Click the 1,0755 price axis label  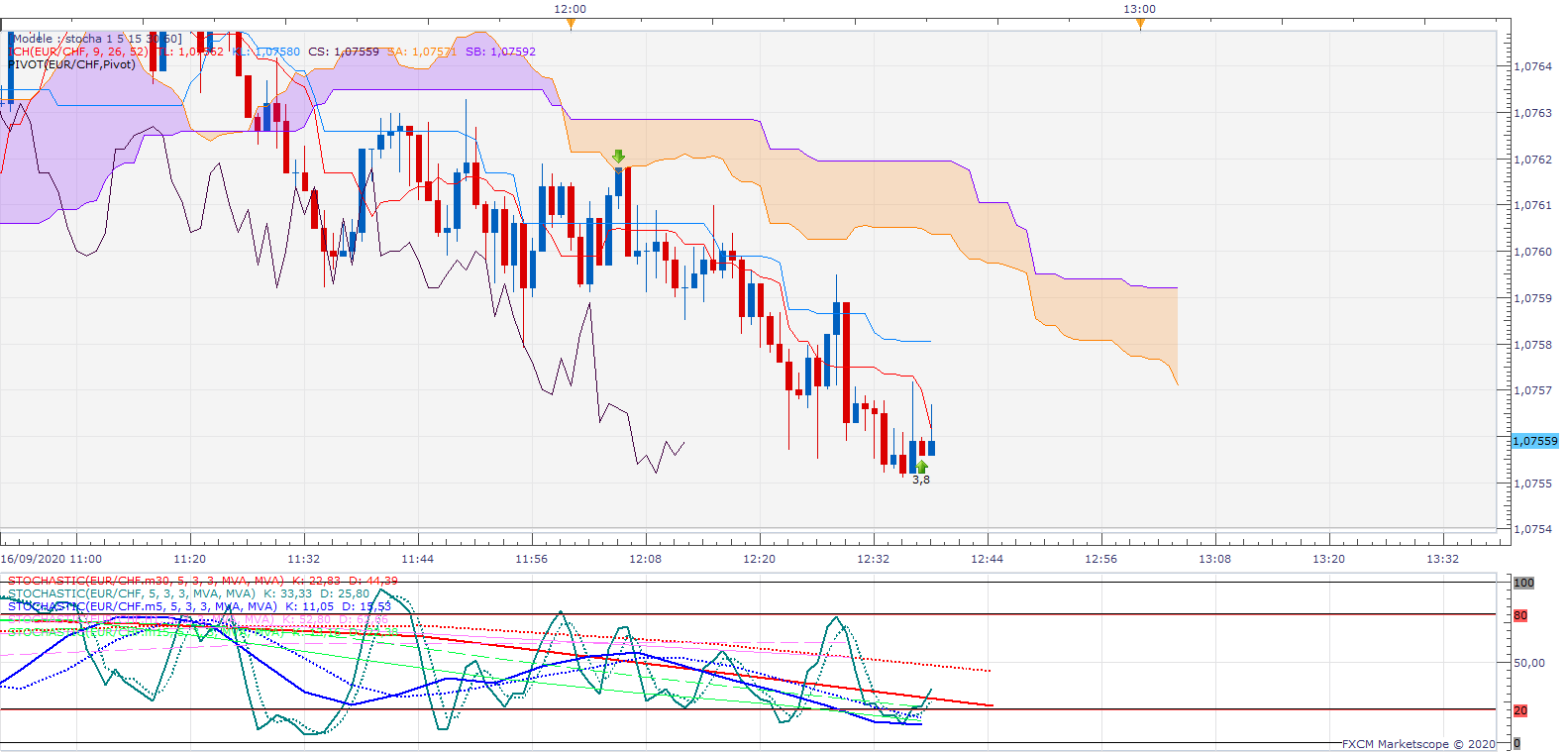1533,484
